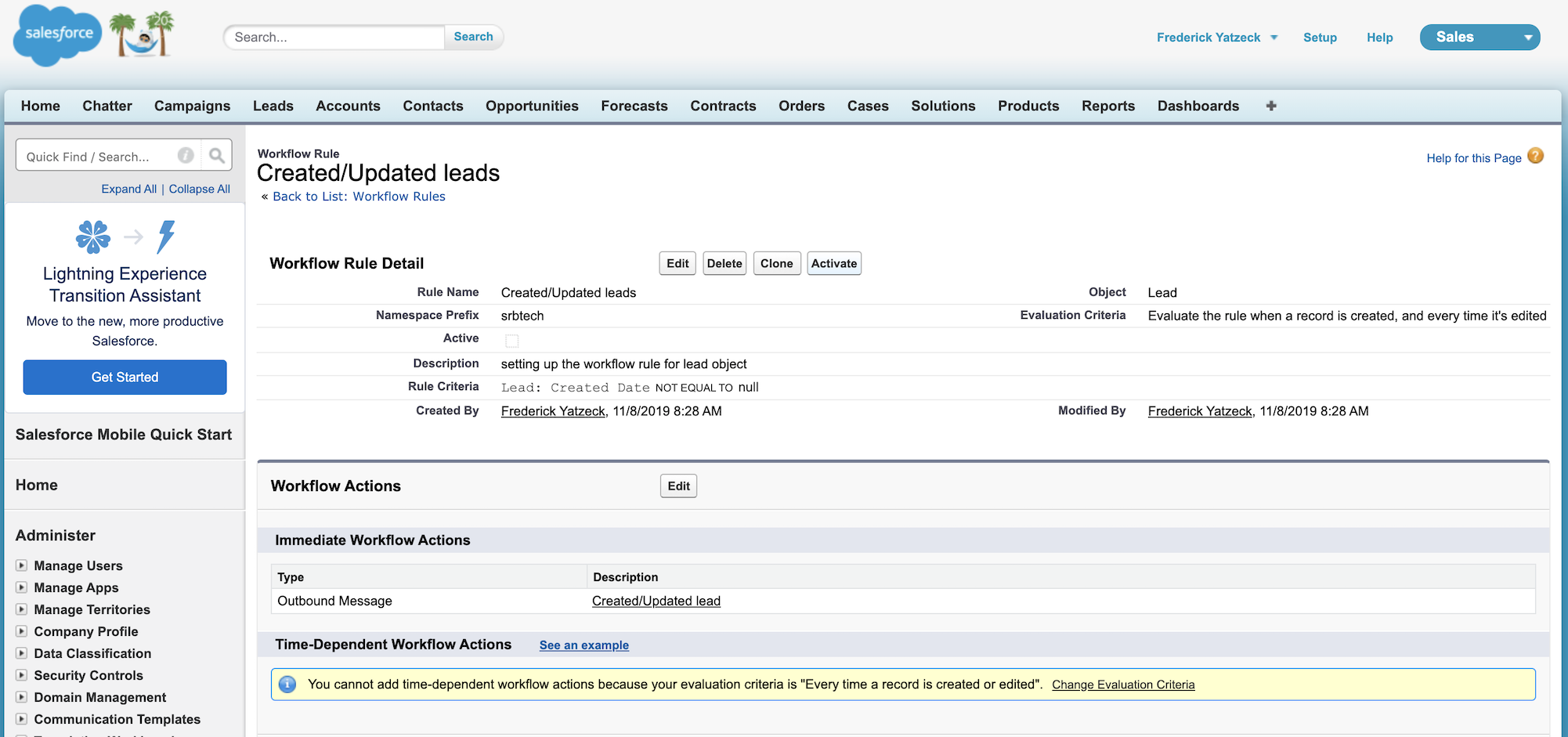Image resolution: width=1568 pixels, height=737 pixels.
Task: Click the global Search input field
Action: coord(335,37)
